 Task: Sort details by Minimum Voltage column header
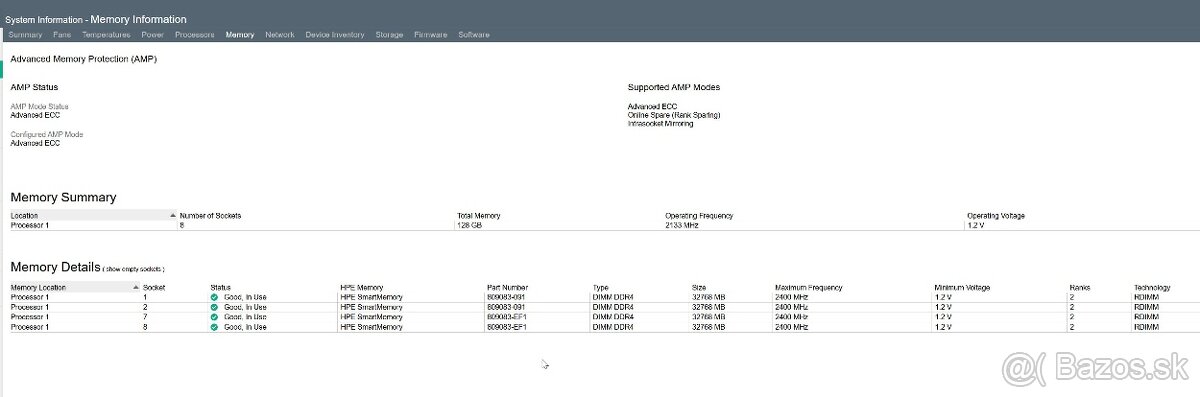coord(962,287)
